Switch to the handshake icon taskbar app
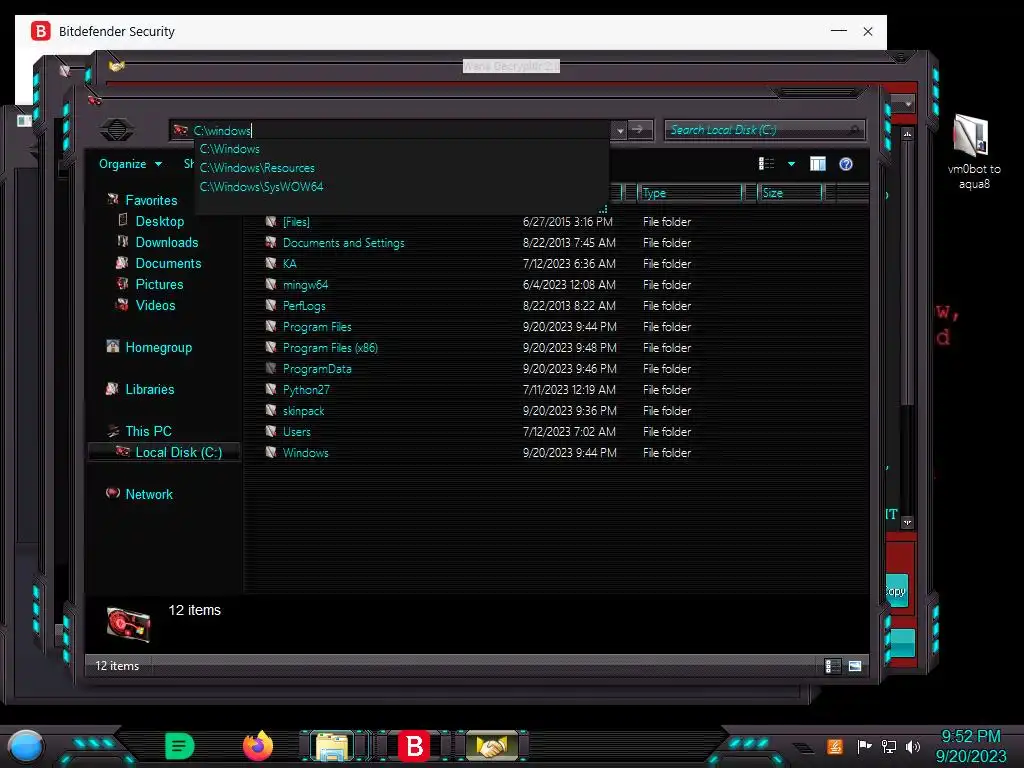This screenshot has height=768, width=1024. click(492, 746)
